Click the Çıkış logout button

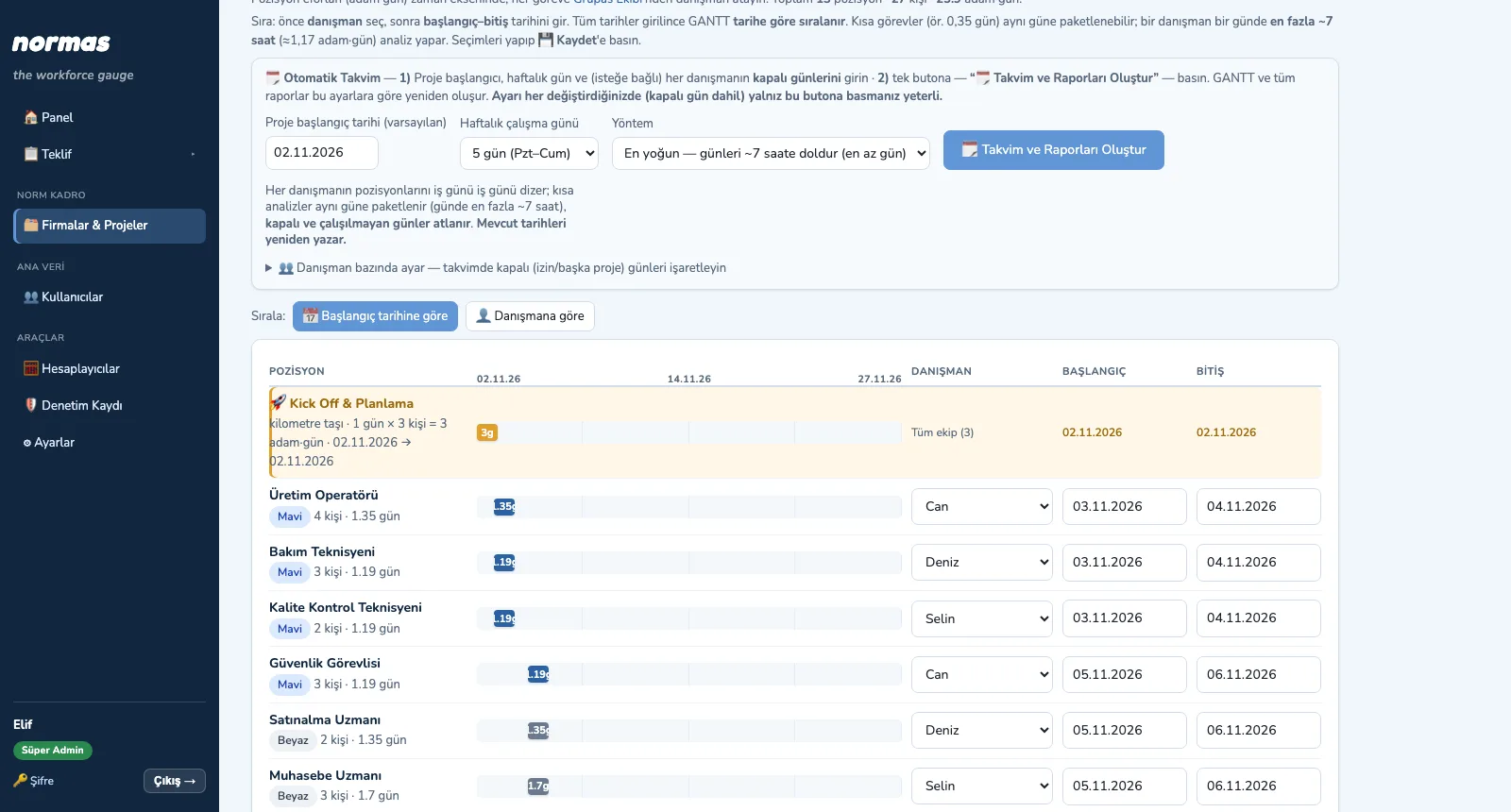click(175, 781)
